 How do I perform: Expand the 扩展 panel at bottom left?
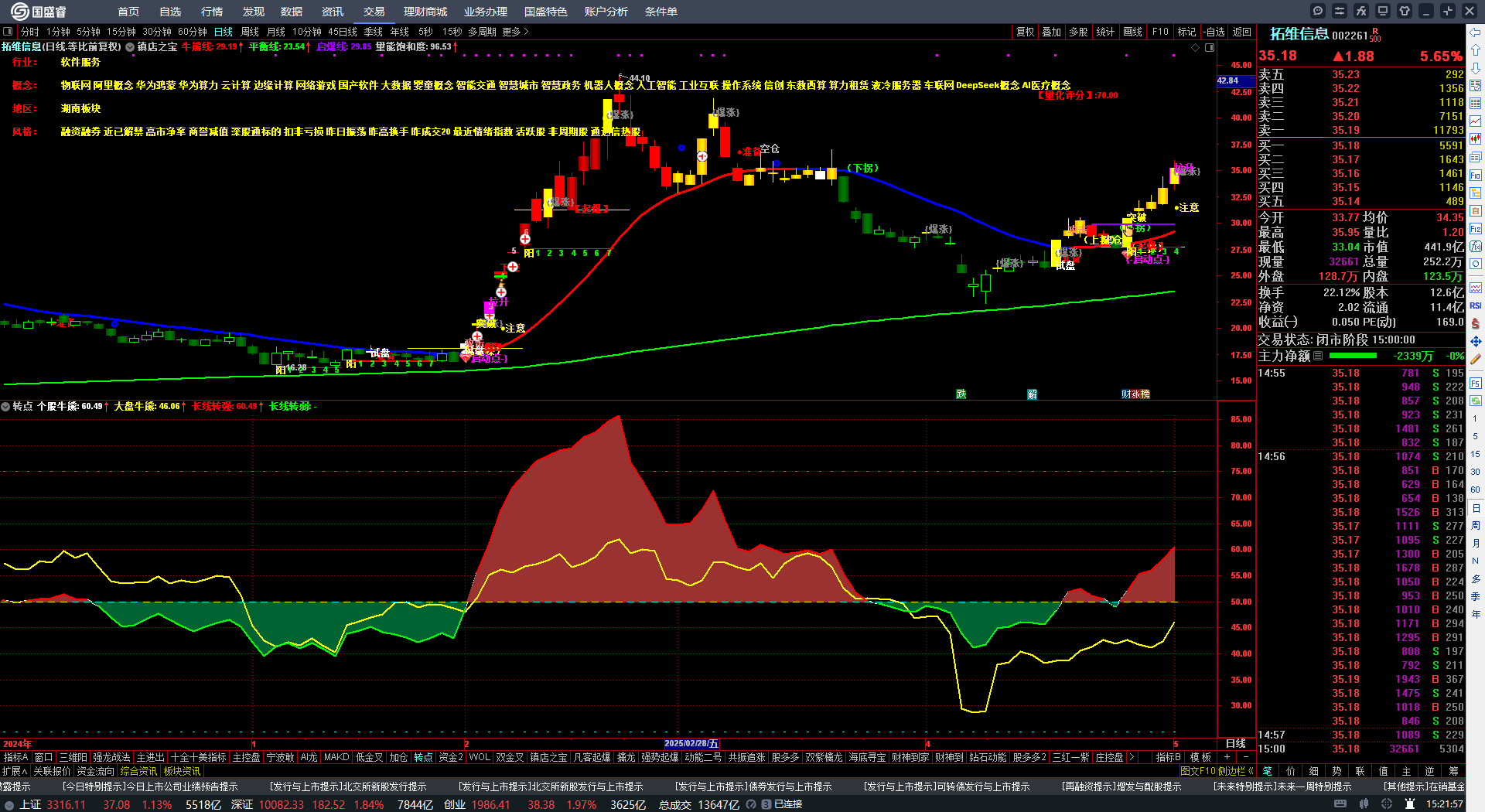15,771
